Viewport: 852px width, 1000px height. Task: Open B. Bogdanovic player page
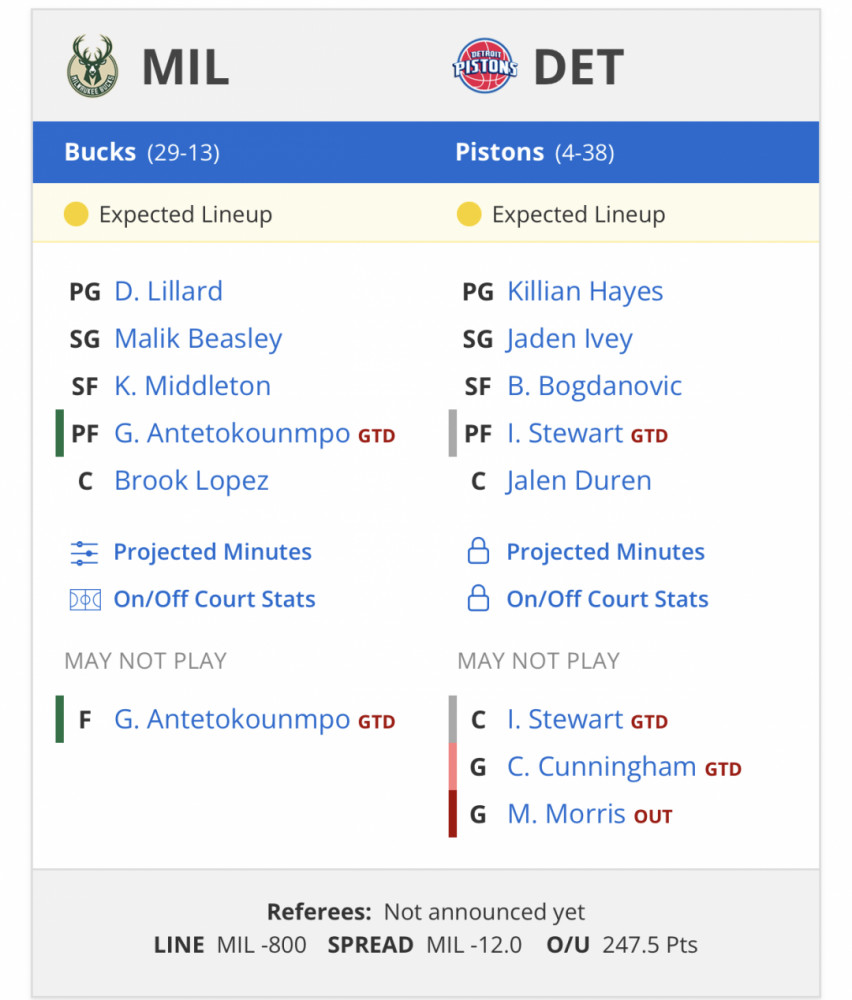594,386
